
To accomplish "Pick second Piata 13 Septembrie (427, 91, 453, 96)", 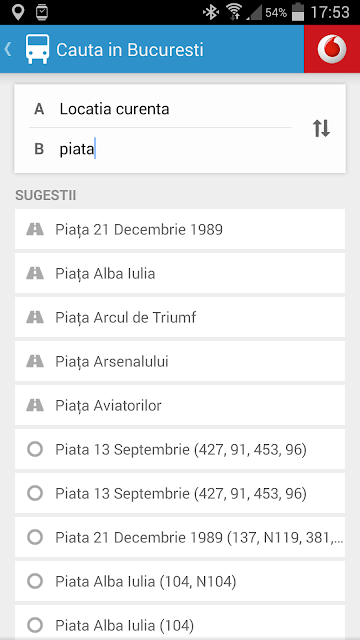I will 180,493.
